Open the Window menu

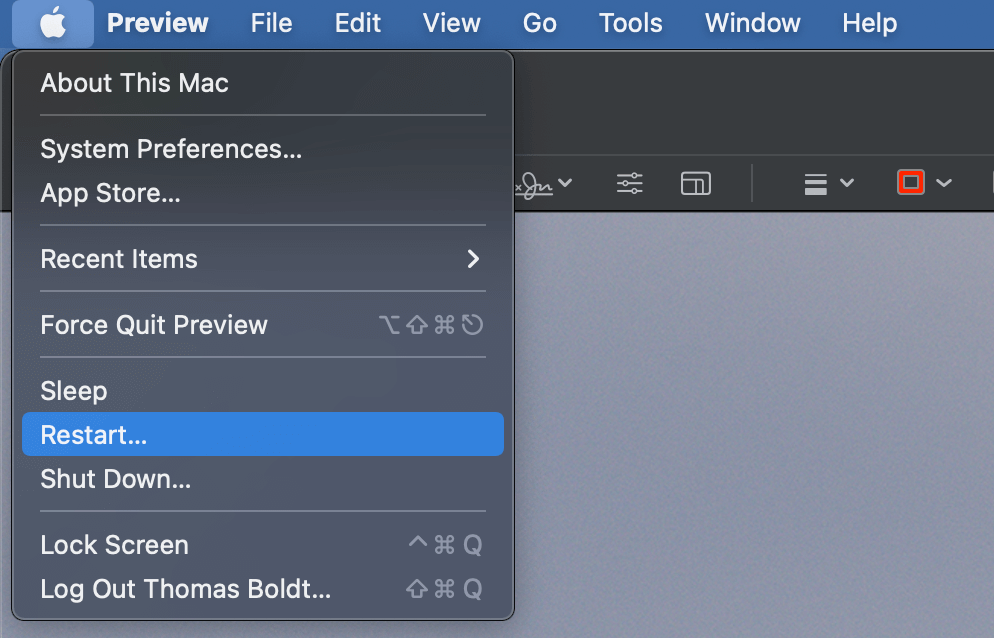pyautogui.click(x=752, y=23)
